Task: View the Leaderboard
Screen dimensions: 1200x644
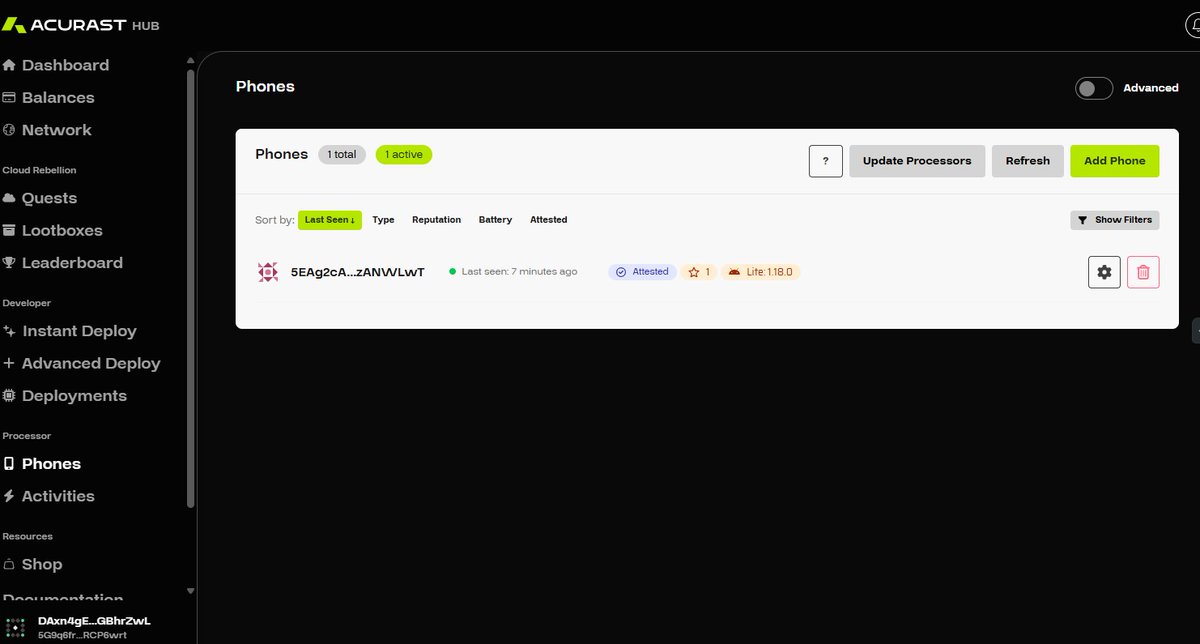Action: [71, 263]
